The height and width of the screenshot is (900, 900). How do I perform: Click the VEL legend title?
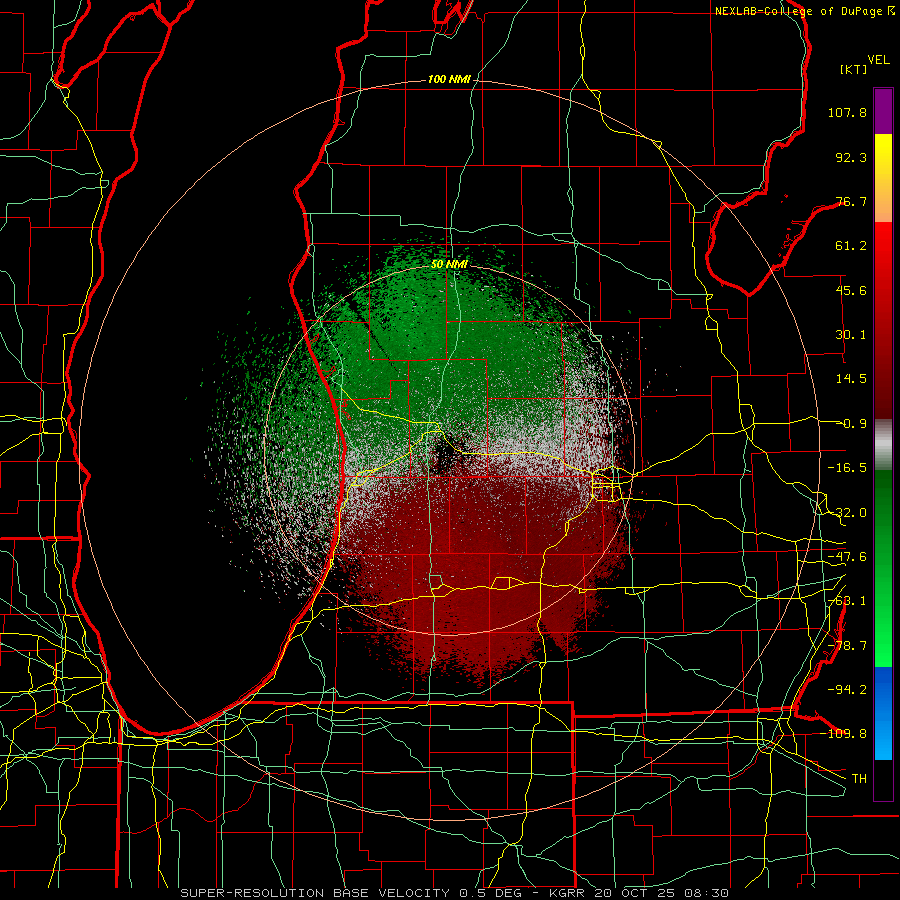tap(878, 60)
